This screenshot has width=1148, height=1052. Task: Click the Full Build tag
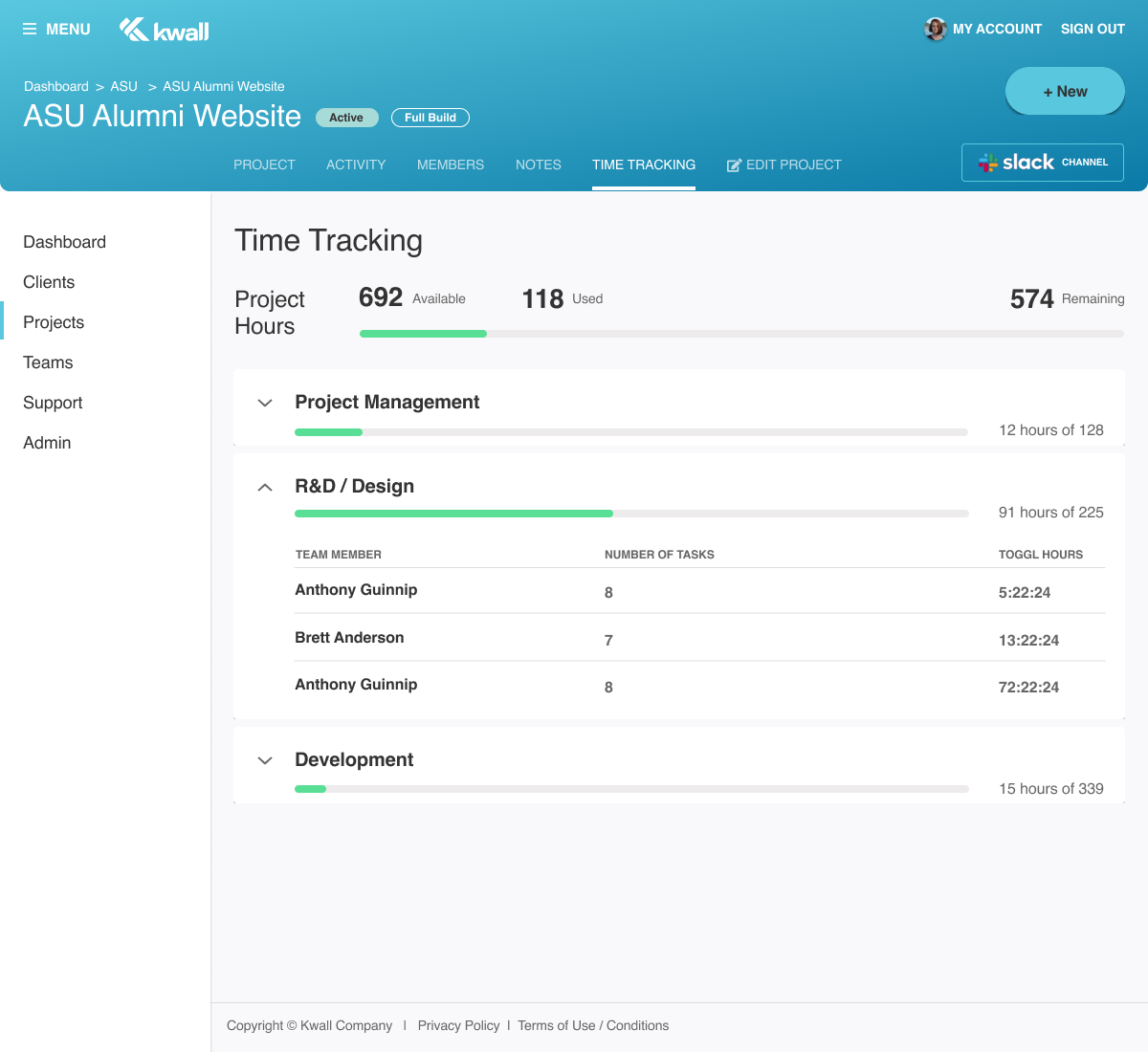pos(430,118)
